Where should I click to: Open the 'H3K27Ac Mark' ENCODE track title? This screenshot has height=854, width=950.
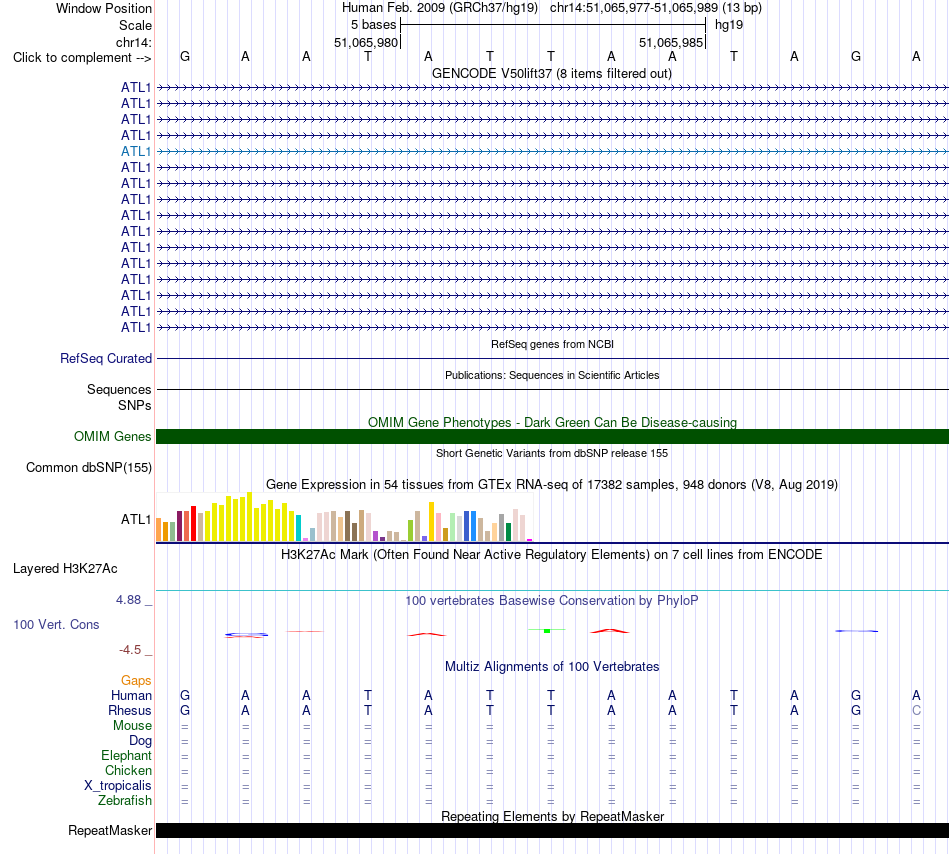(552, 555)
